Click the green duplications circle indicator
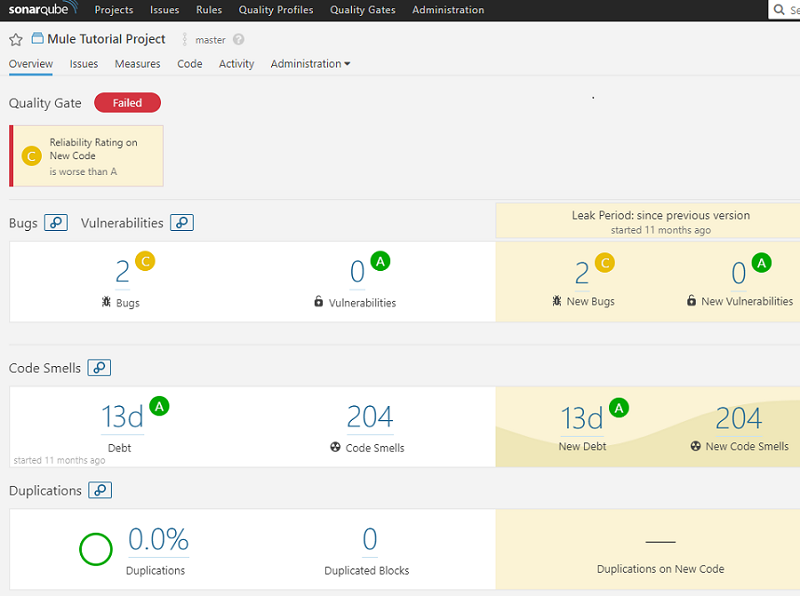This screenshot has height=596, width=800. [96, 549]
